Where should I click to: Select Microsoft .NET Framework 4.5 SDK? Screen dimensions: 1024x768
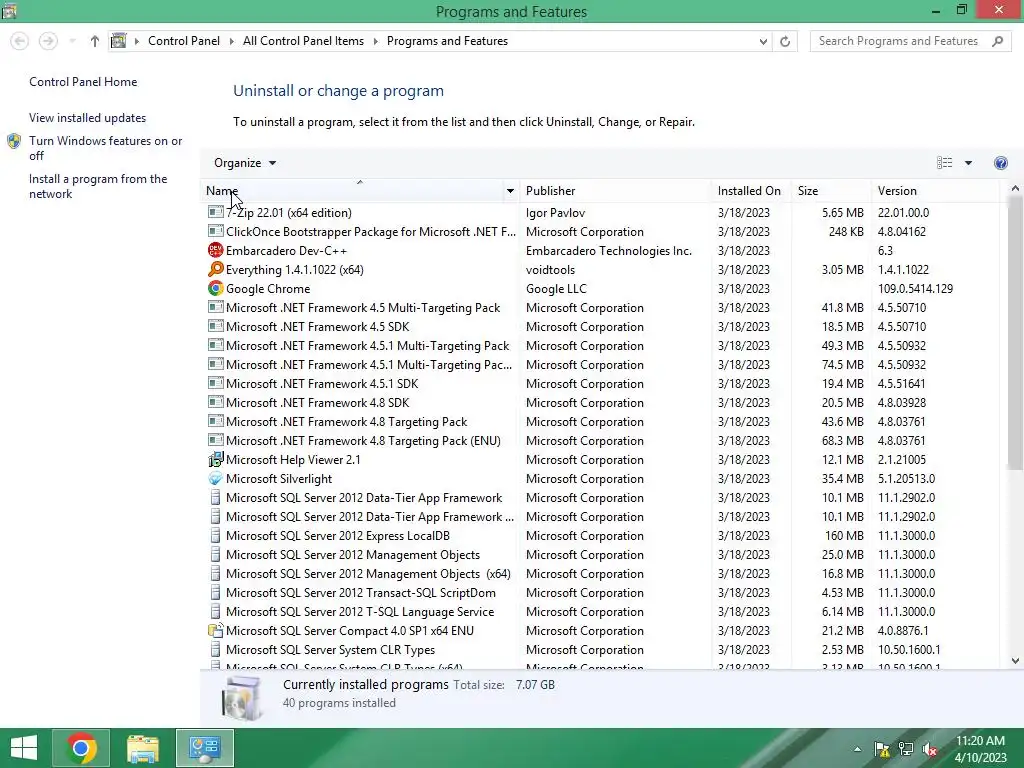[601, 327]
